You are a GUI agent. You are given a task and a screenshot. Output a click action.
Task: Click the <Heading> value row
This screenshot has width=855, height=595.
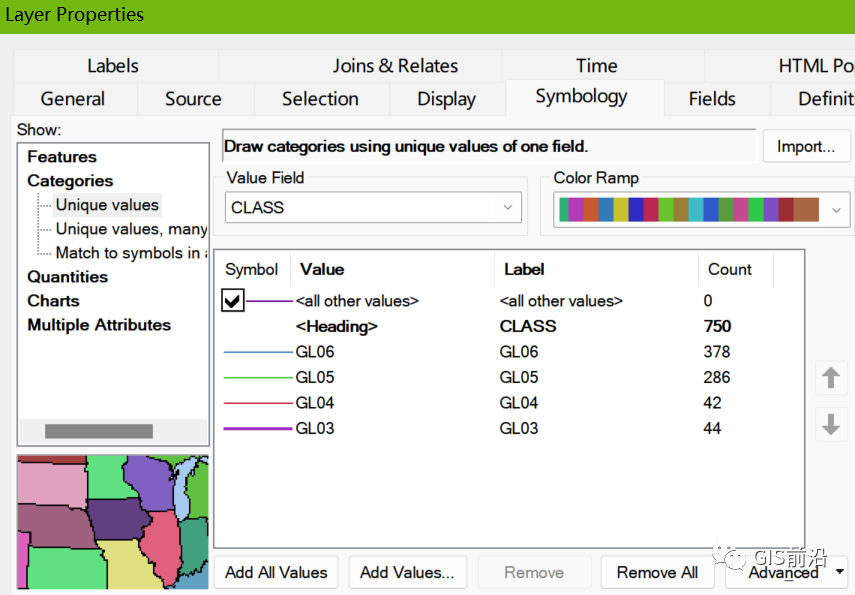pyautogui.click(x=336, y=326)
